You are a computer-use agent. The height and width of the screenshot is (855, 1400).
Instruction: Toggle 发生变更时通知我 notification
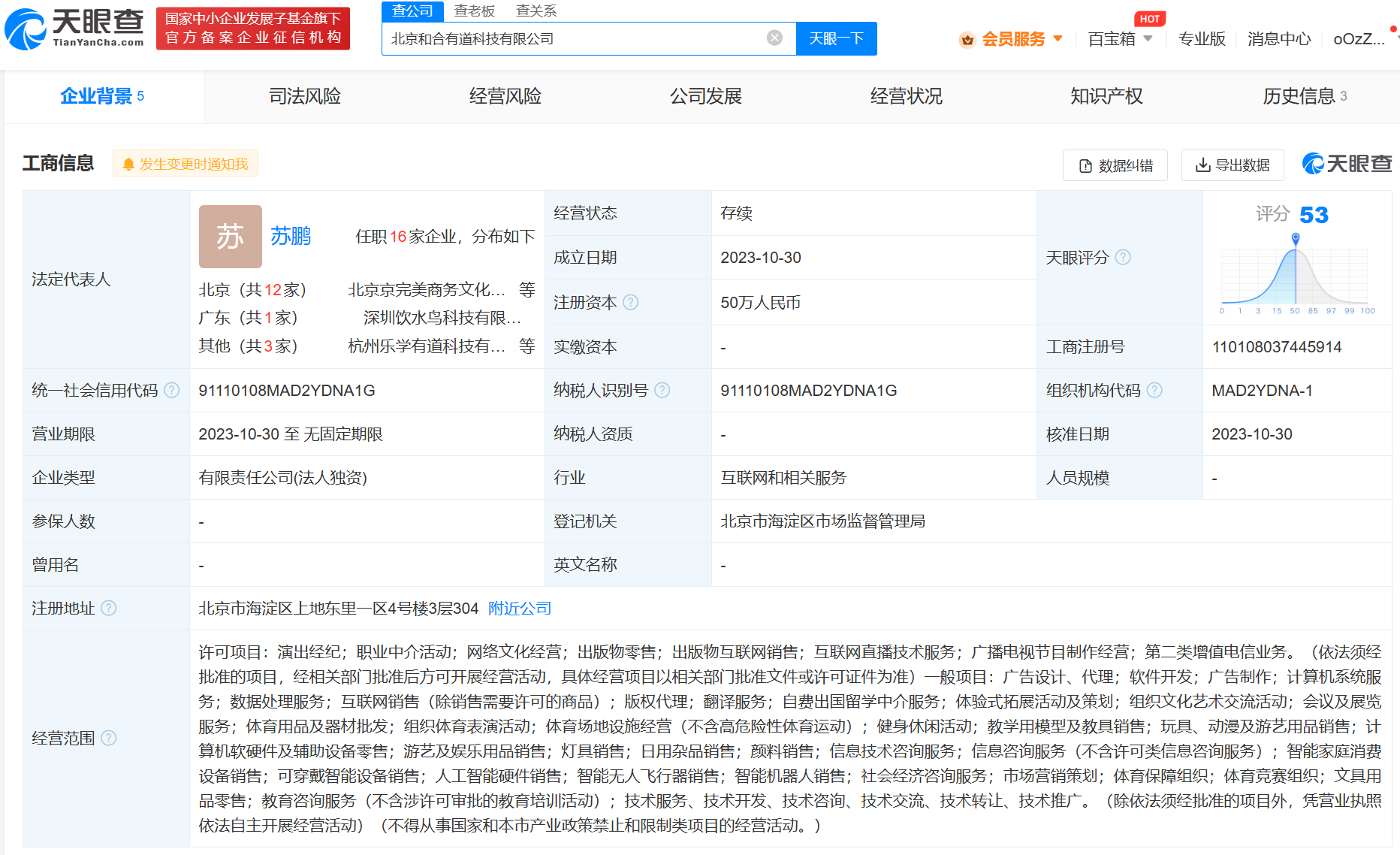click(186, 164)
